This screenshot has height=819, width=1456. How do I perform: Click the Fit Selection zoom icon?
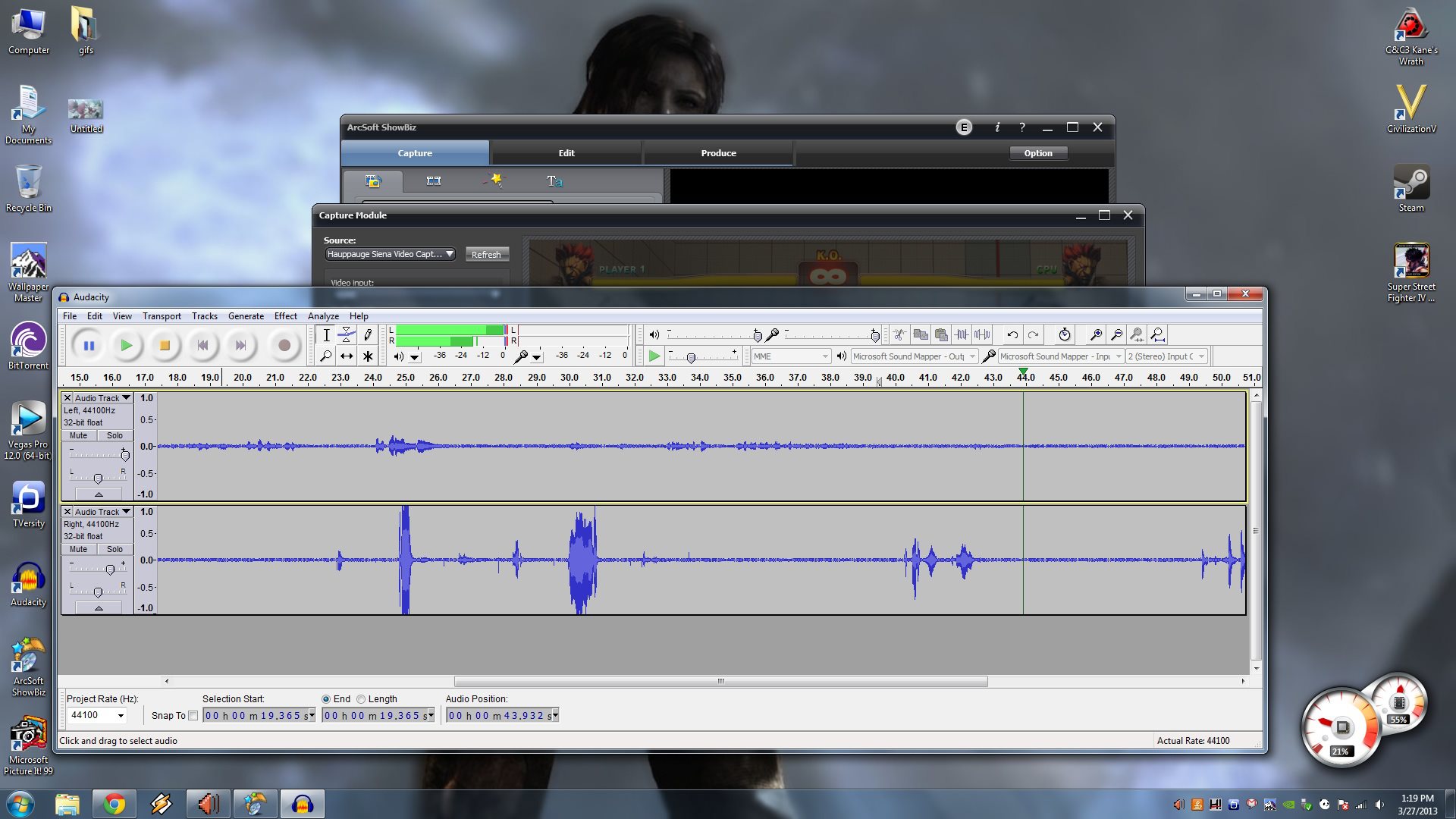(x=1137, y=334)
